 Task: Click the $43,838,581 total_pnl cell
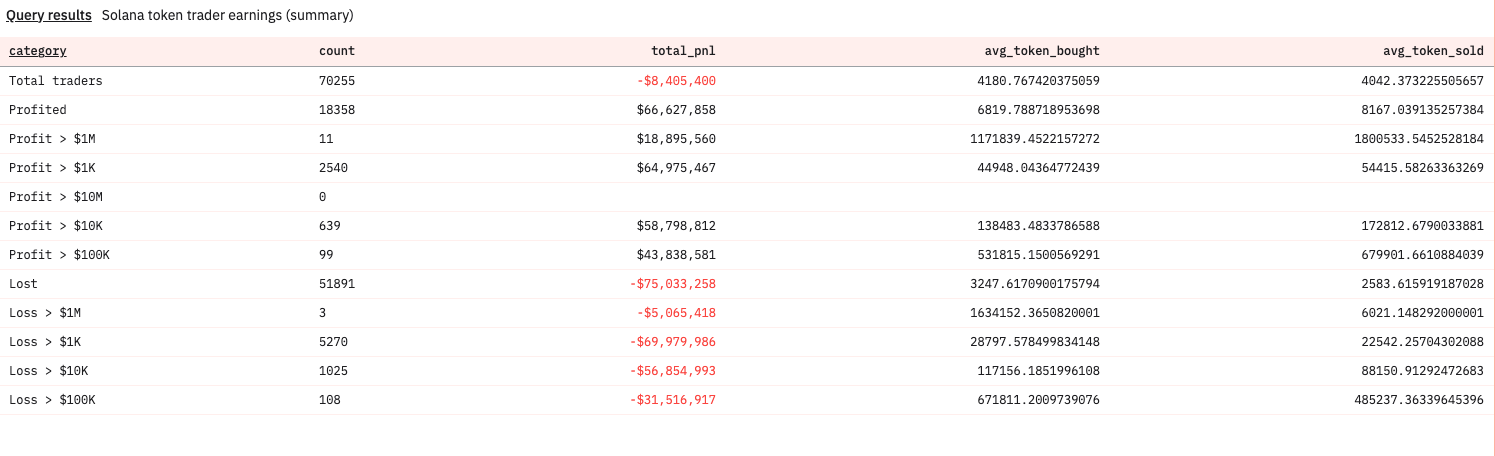tap(676, 255)
